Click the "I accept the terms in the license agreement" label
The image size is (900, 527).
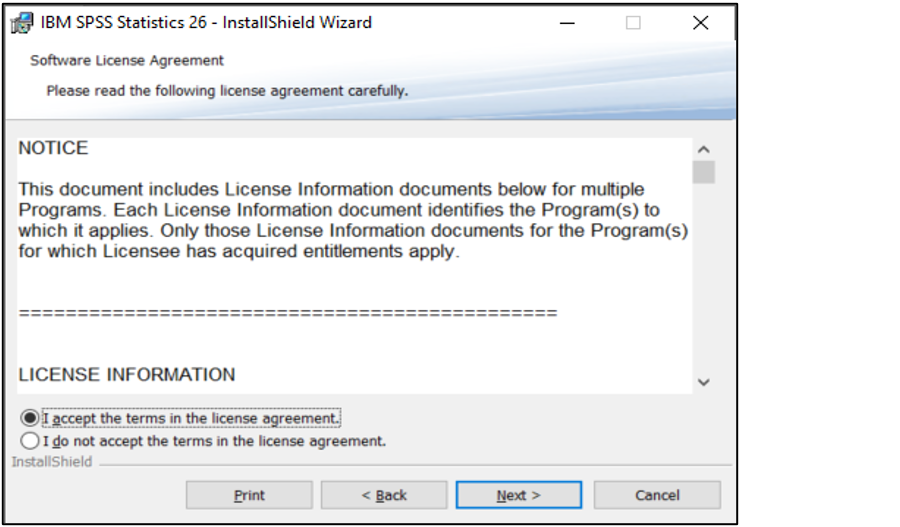click(191, 418)
